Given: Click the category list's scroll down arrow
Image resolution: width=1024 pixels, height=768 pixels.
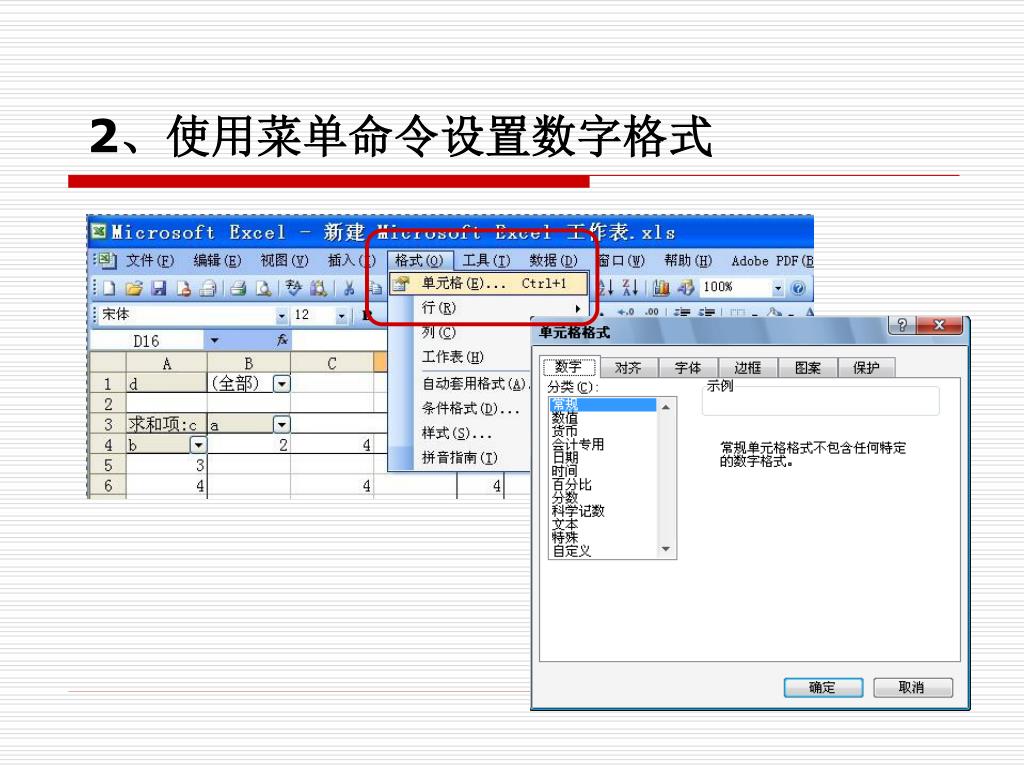Looking at the screenshot, I should coord(666,549).
